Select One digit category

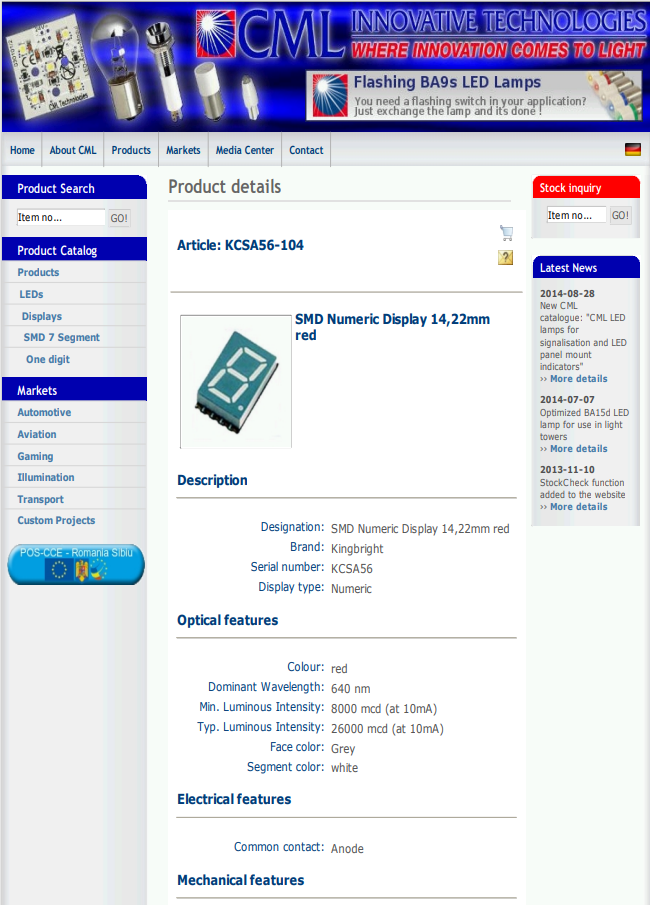coord(48,360)
